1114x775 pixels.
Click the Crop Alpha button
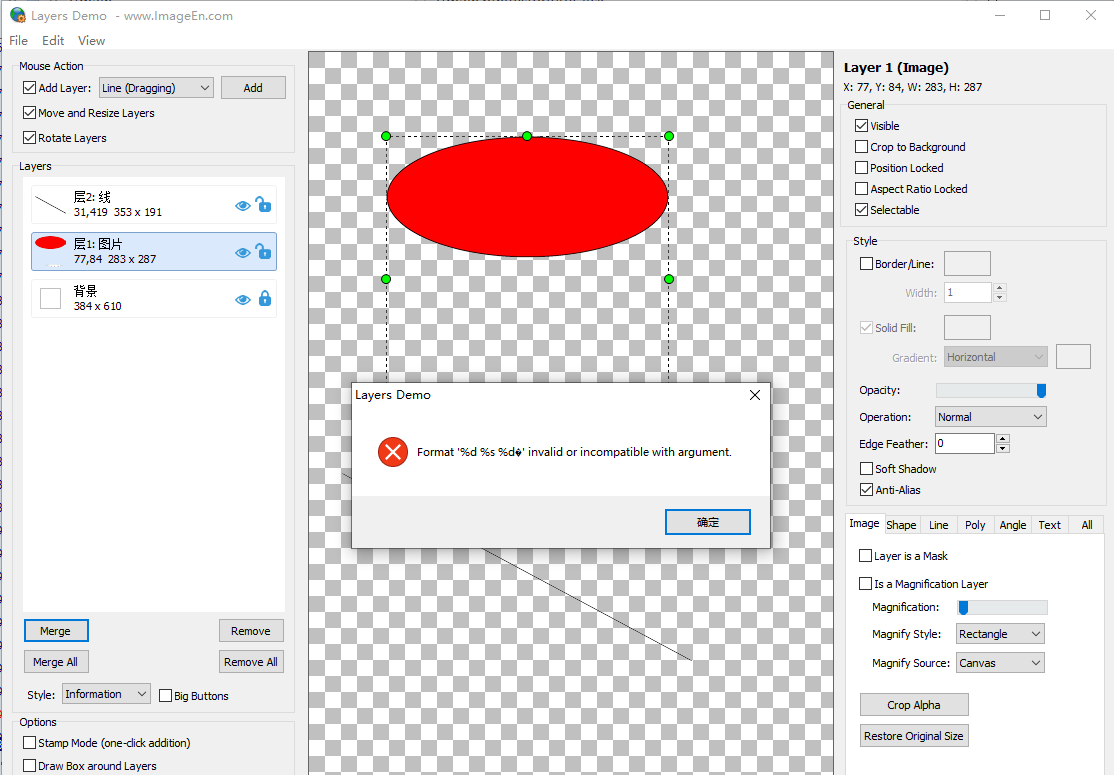coord(914,705)
